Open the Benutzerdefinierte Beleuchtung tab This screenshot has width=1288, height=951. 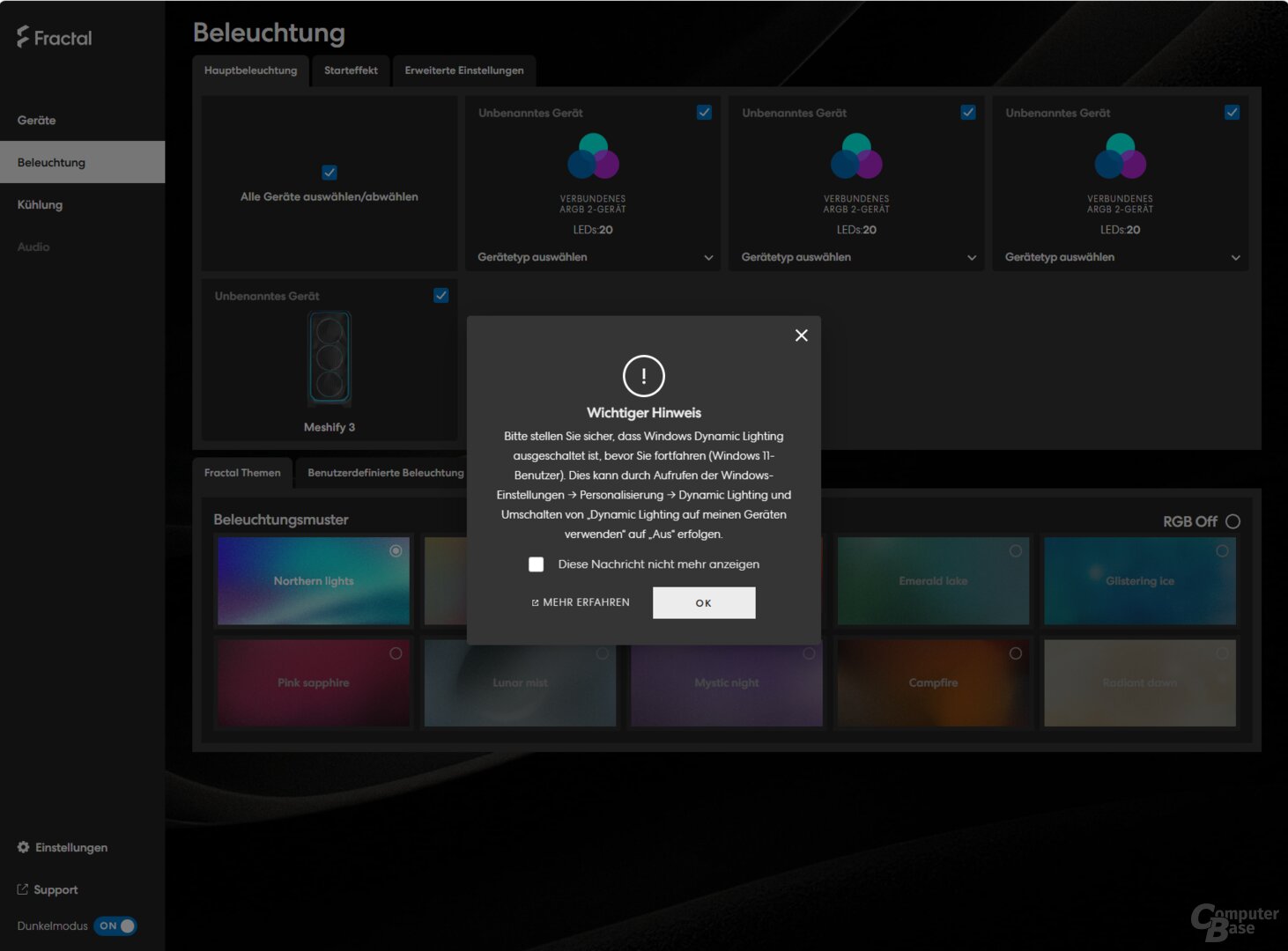coord(385,473)
